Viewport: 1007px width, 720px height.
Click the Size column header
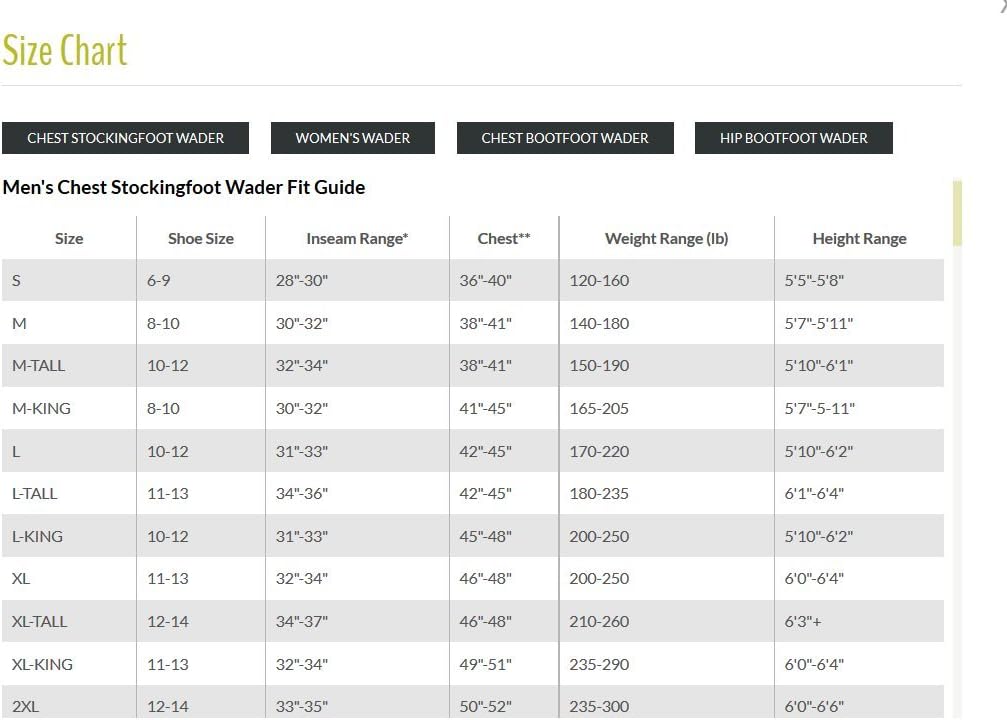[x=69, y=239]
